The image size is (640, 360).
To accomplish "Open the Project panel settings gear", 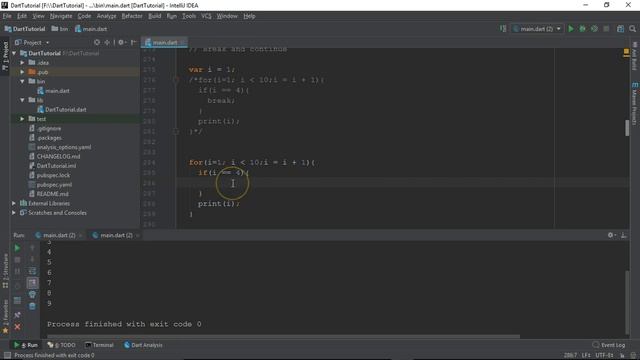I will tap(121, 42).
